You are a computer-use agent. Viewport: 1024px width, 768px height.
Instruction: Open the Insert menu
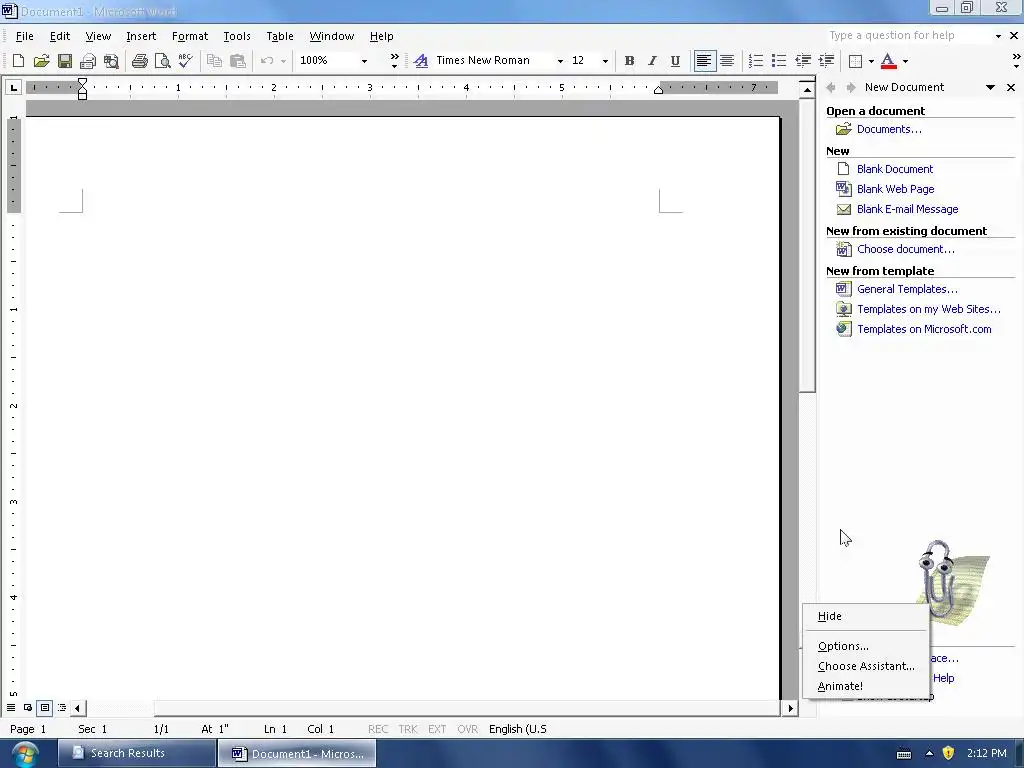coord(141,36)
